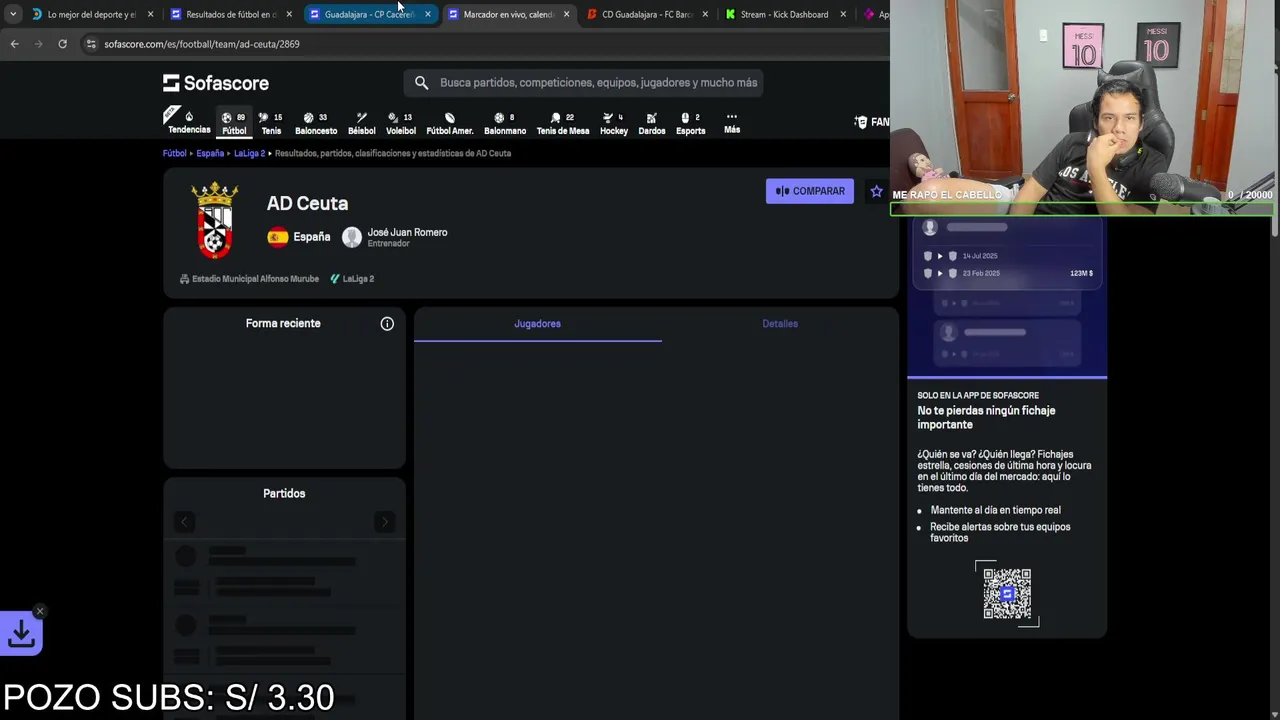Click the address bar URL
This screenshot has height=720, width=1280.
click(202, 44)
